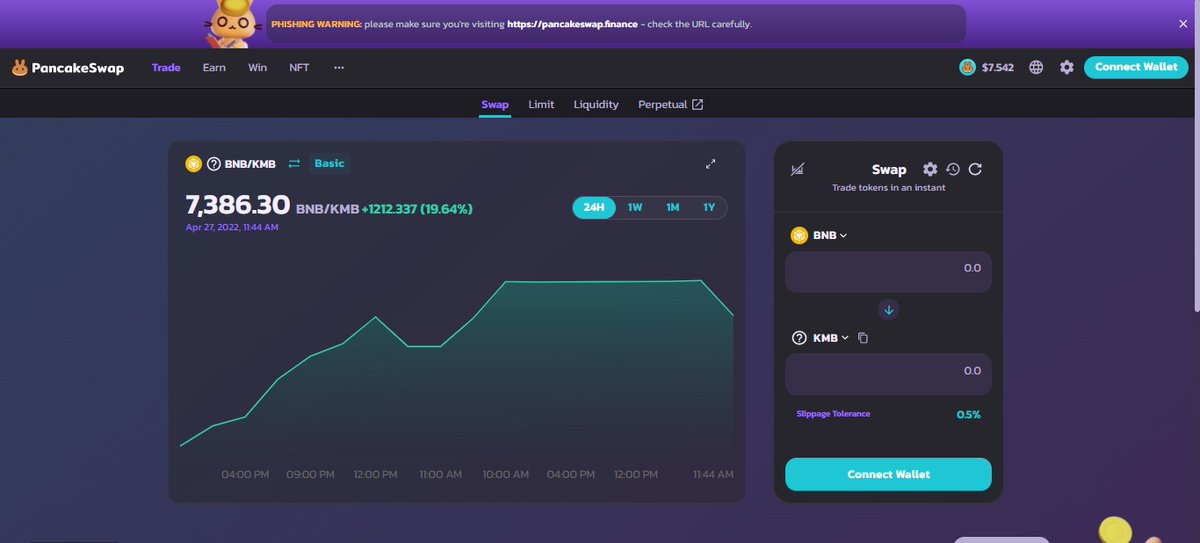This screenshot has height=543, width=1200.
Task: Click the phishing warning banner text
Action: point(511,23)
